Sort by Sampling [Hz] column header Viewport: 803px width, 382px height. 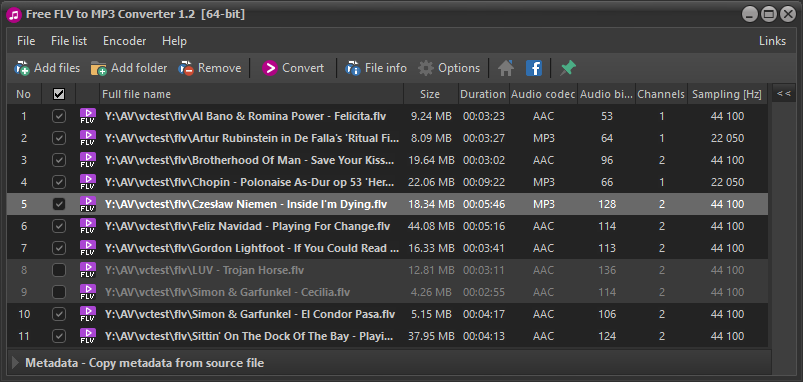[x=727, y=94]
